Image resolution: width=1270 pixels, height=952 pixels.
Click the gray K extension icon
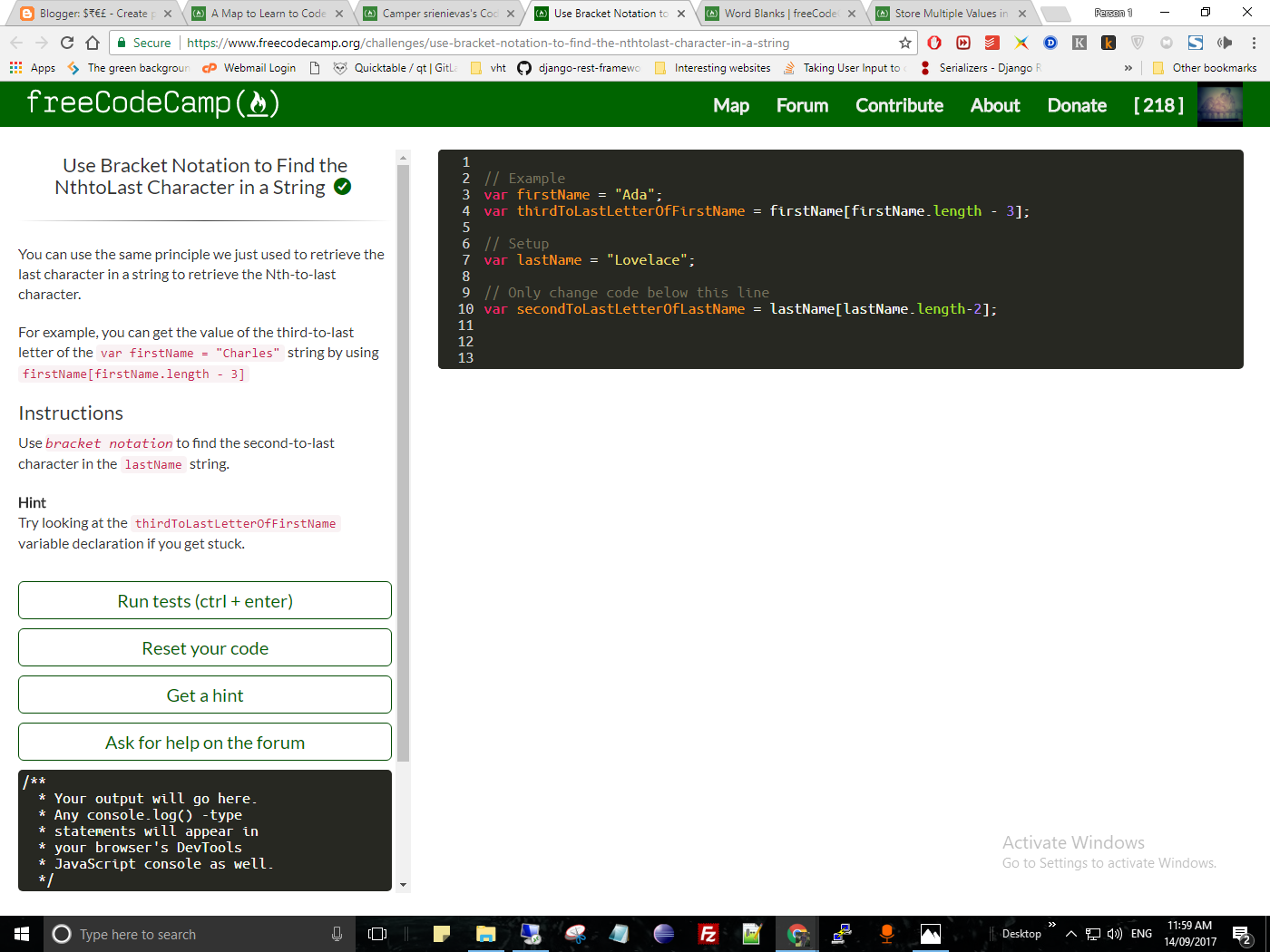[1079, 43]
